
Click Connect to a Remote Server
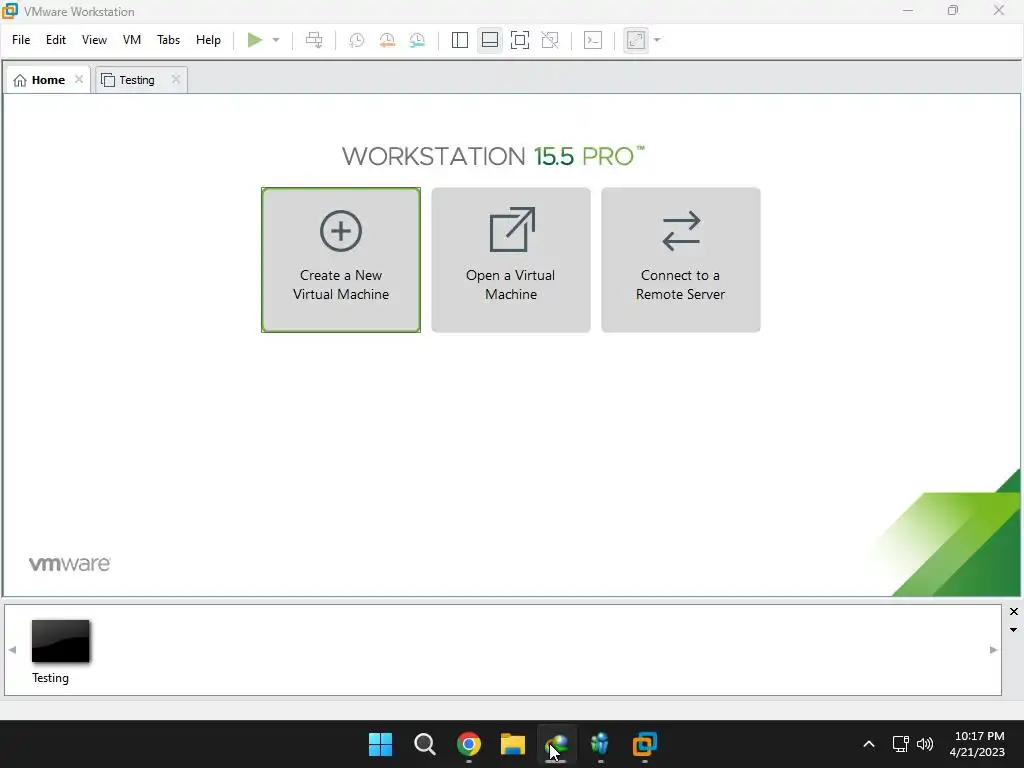(x=680, y=260)
